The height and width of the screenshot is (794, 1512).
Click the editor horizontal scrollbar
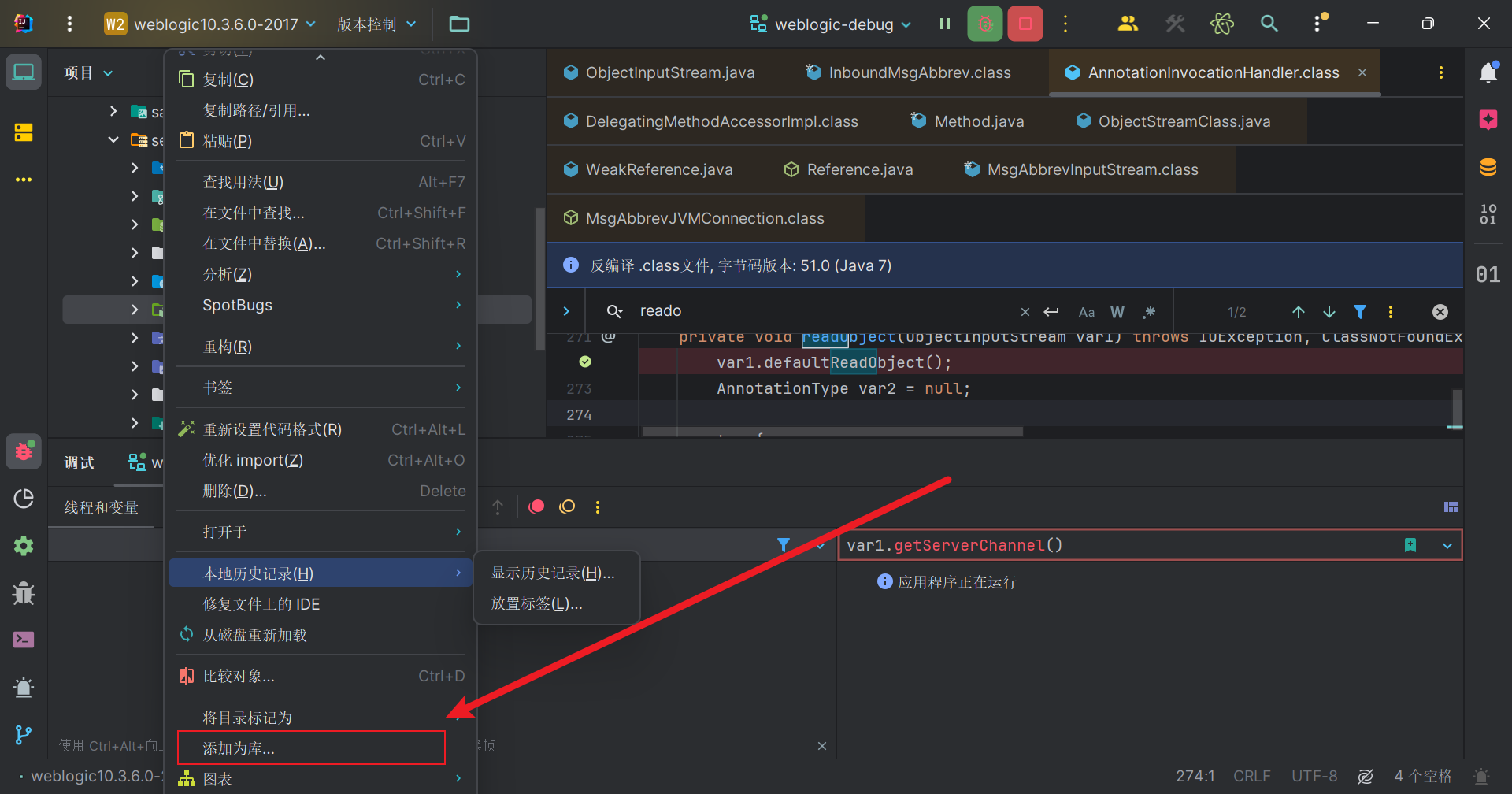pos(832,432)
